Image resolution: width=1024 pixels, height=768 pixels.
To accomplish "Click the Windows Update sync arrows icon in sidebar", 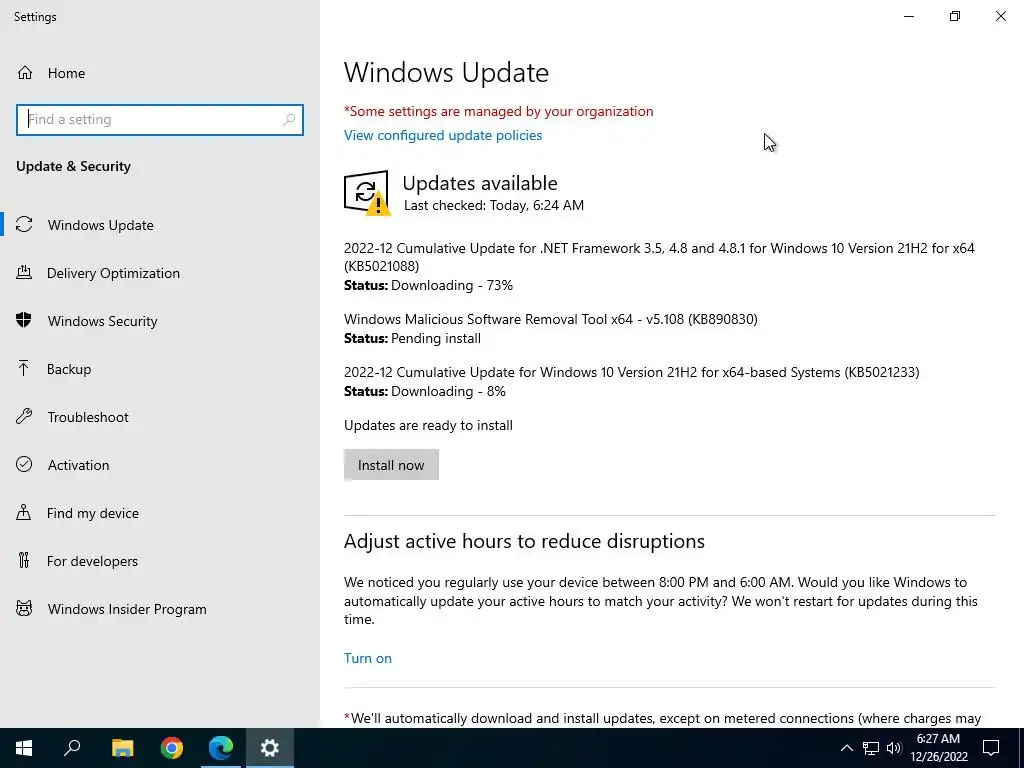I will pos(24,225).
